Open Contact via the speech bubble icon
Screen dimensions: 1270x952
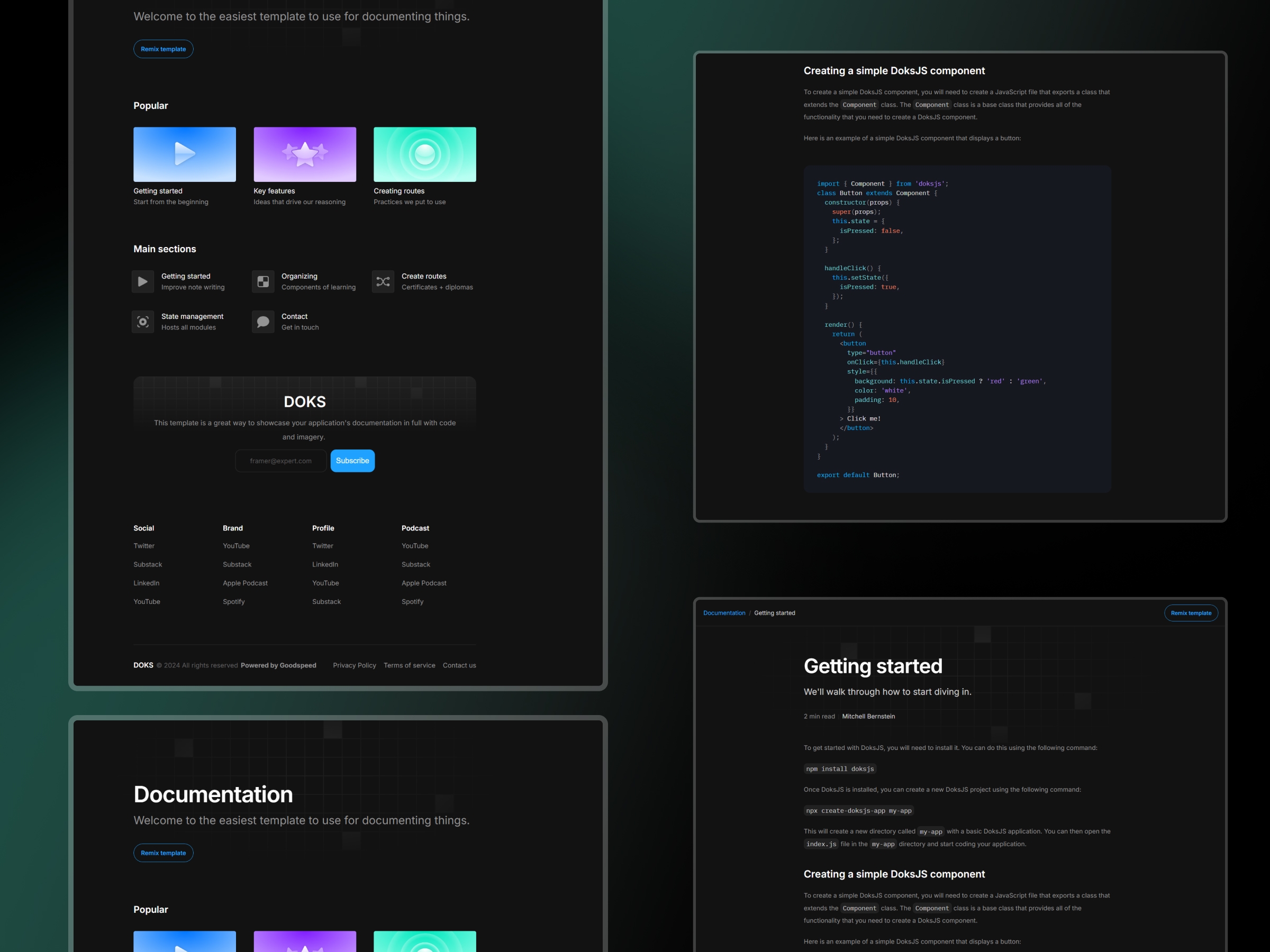[x=262, y=322]
